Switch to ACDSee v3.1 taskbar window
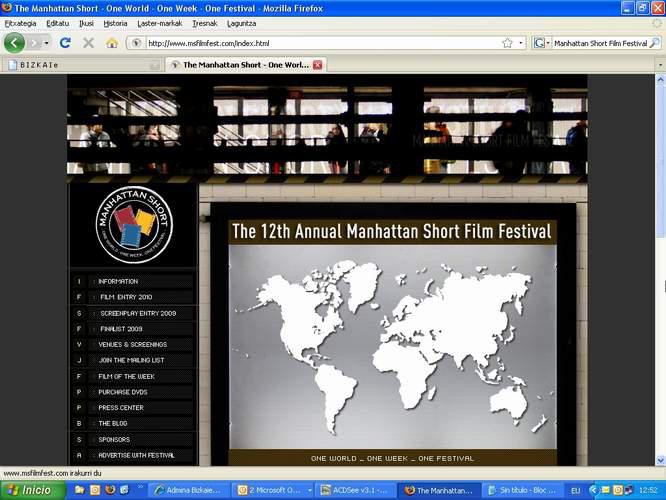 [356, 490]
